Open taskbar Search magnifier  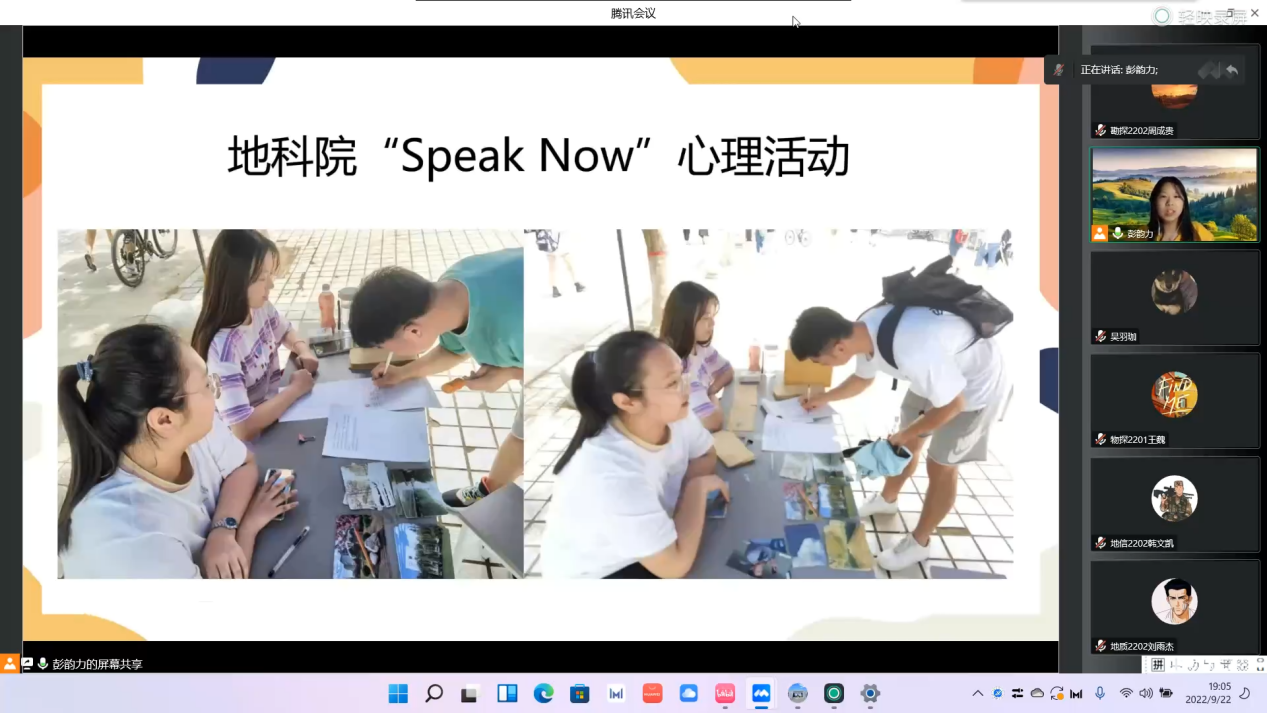434,694
